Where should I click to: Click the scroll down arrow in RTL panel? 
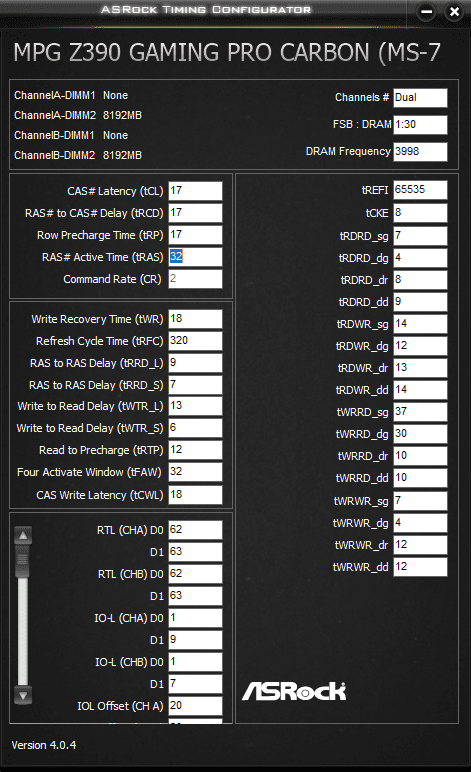[23, 695]
